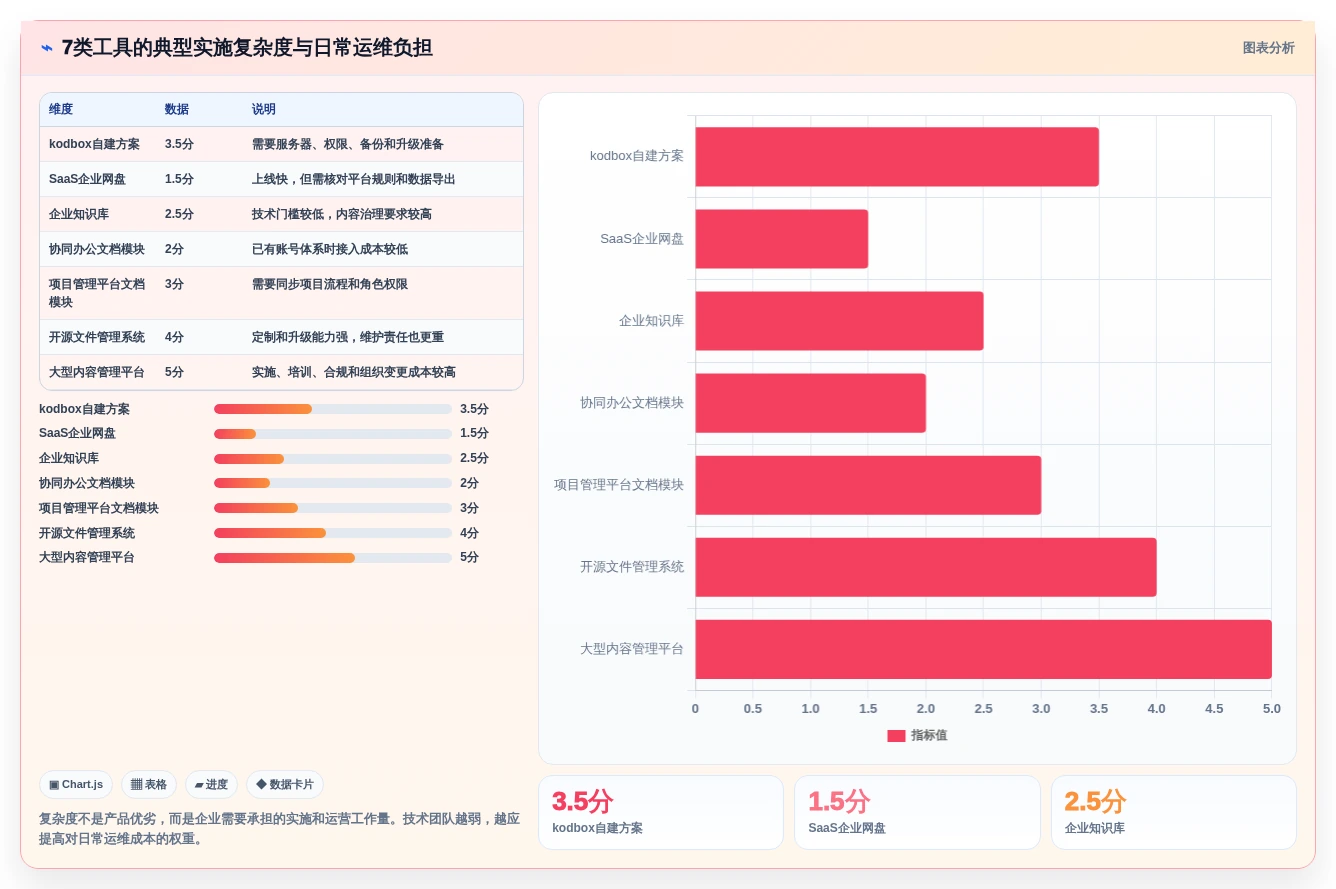Click the 5.0 x-axis tick label

pyautogui.click(x=1272, y=709)
